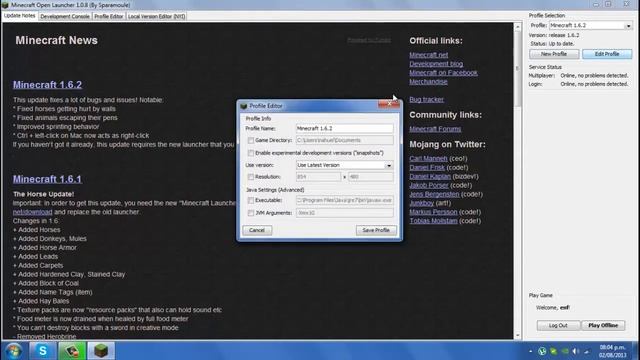Image resolution: width=640 pixels, height=360 pixels.
Task: Click the Save Profile button
Action: click(x=376, y=230)
